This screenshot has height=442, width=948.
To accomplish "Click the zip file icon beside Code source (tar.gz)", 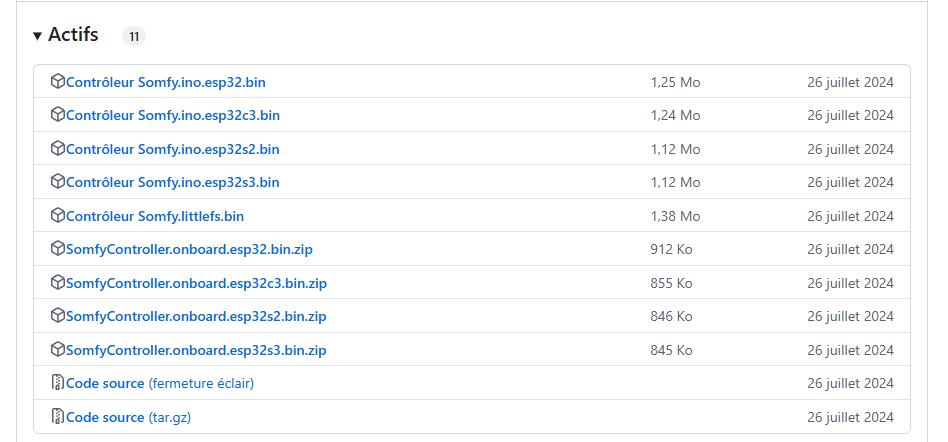I will 57,417.
